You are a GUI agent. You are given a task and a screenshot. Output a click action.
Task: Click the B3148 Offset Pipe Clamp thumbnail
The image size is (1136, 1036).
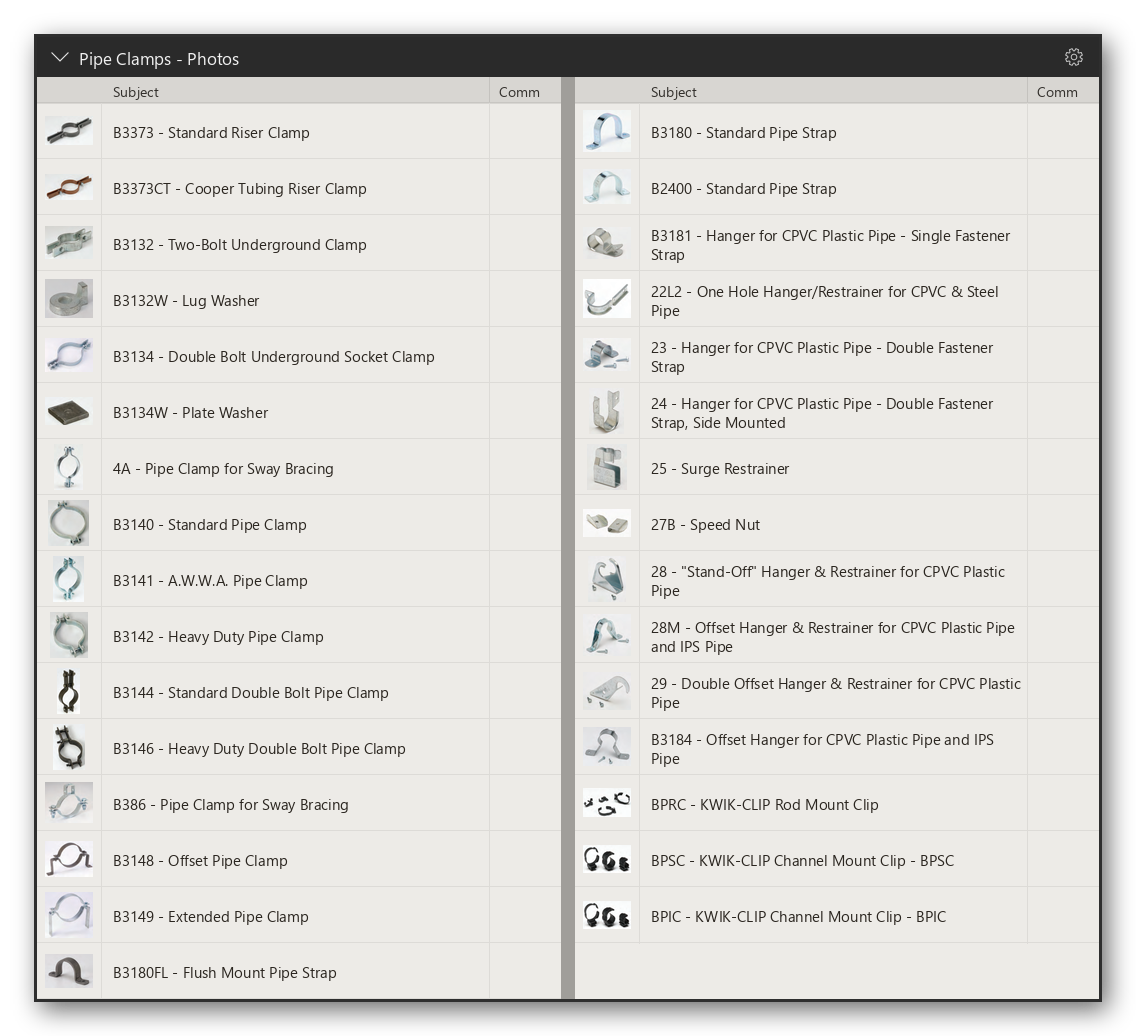pos(69,859)
